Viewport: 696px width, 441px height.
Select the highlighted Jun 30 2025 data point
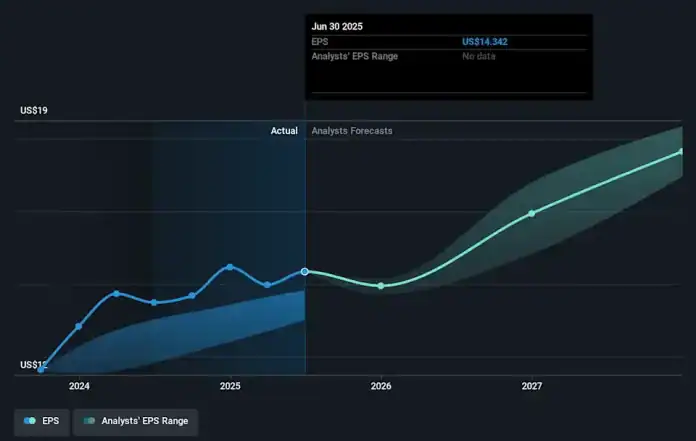[305, 271]
